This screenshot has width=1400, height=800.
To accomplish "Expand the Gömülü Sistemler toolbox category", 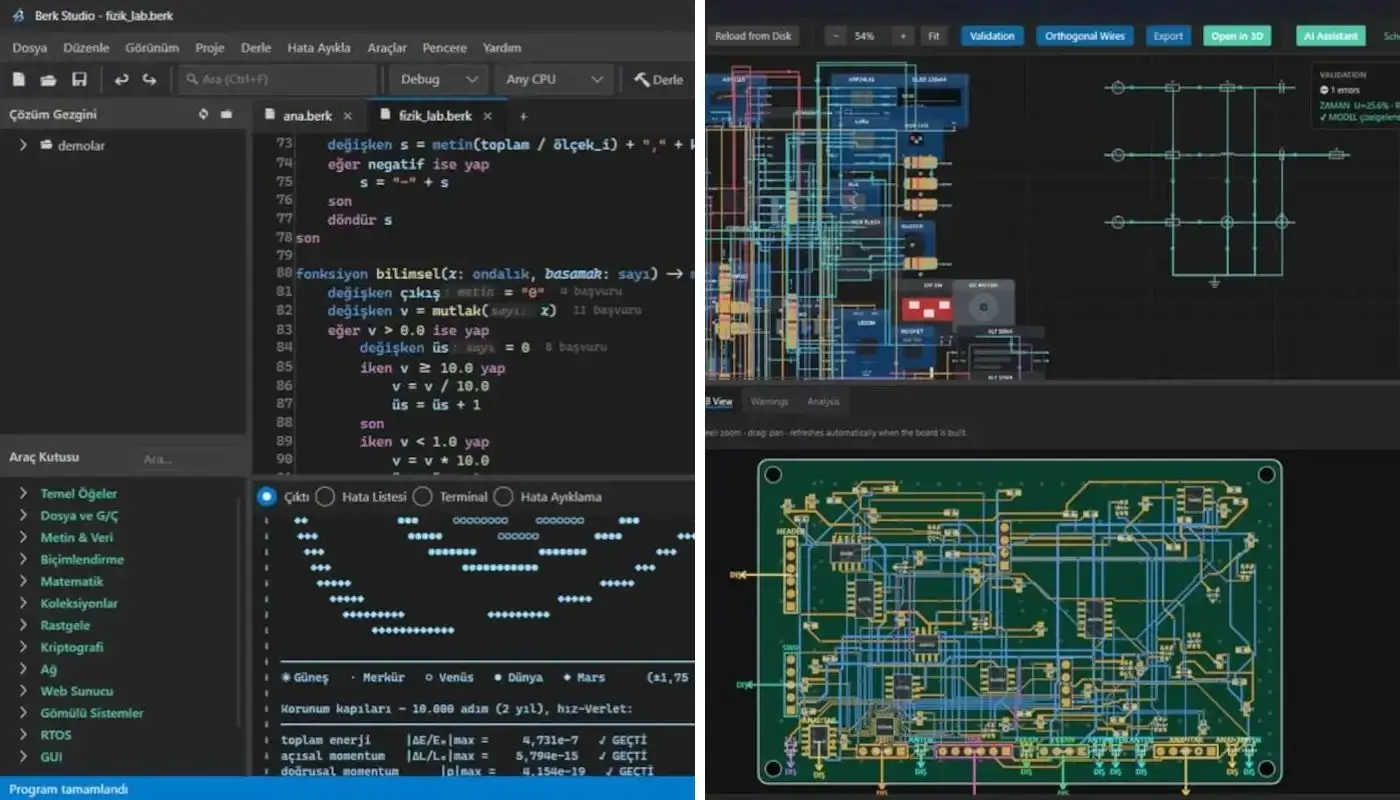I will [23, 713].
